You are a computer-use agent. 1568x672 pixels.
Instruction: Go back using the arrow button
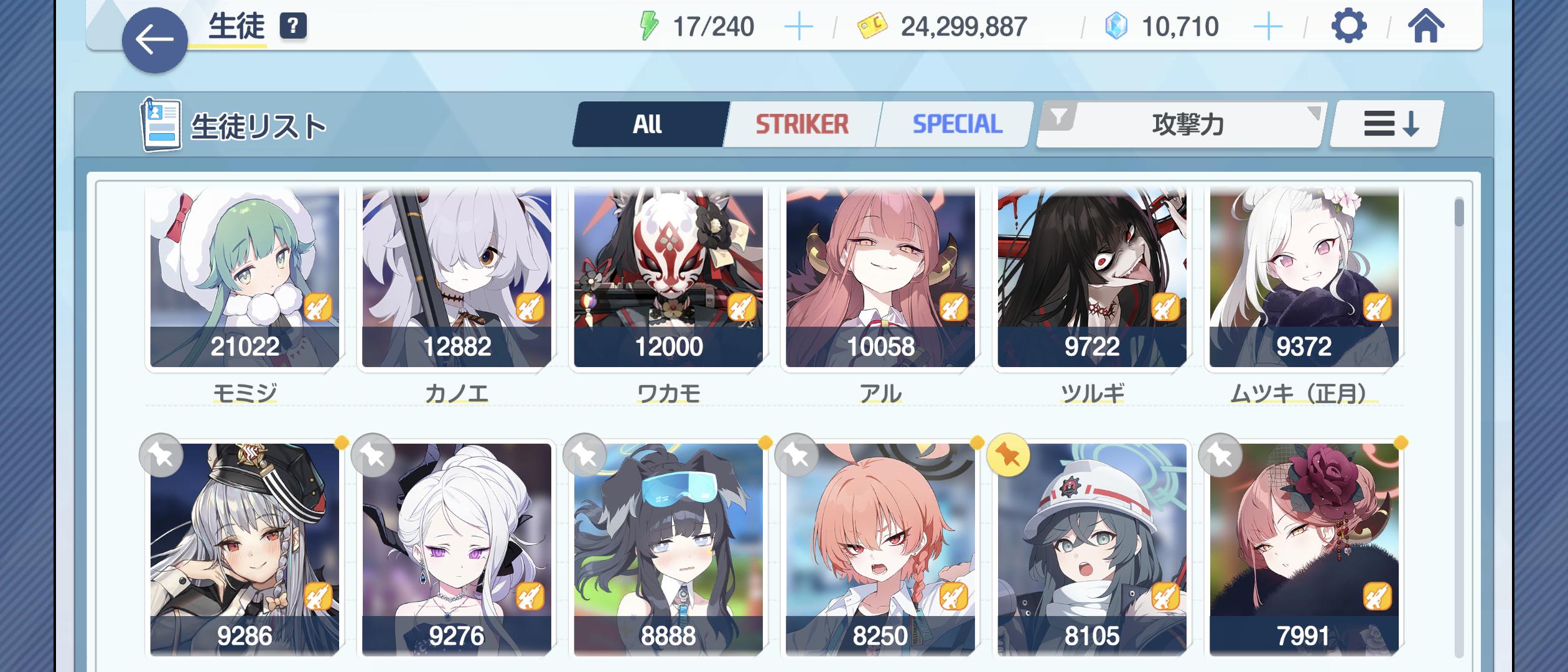pos(154,40)
